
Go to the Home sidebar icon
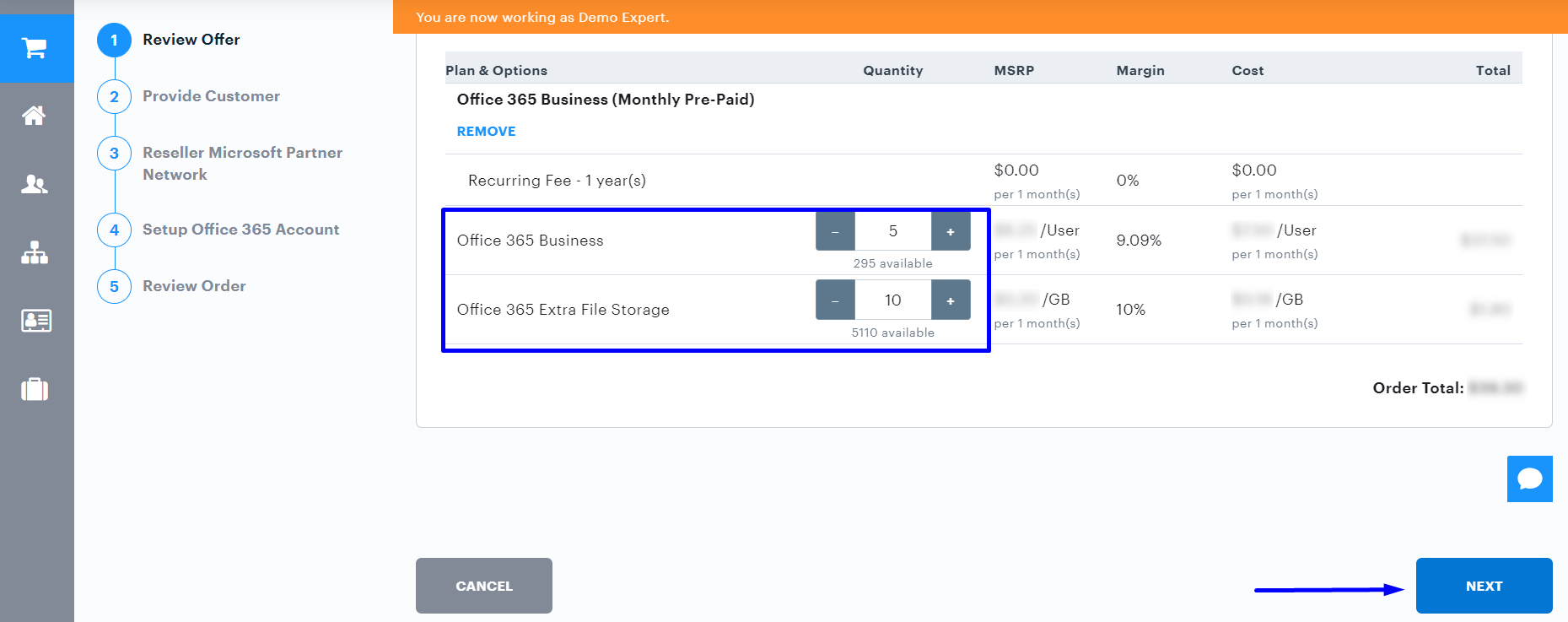pyautogui.click(x=34, y=116)
